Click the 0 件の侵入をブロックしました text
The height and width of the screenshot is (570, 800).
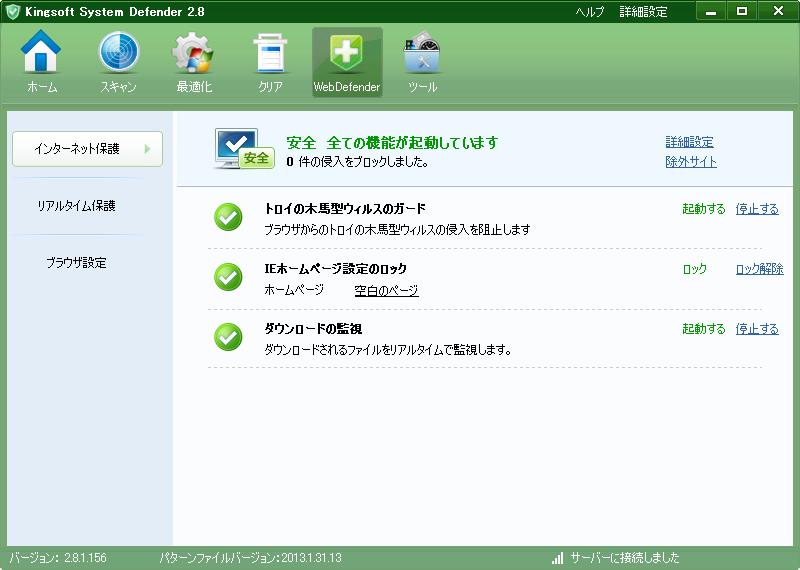tap(357, 162)
